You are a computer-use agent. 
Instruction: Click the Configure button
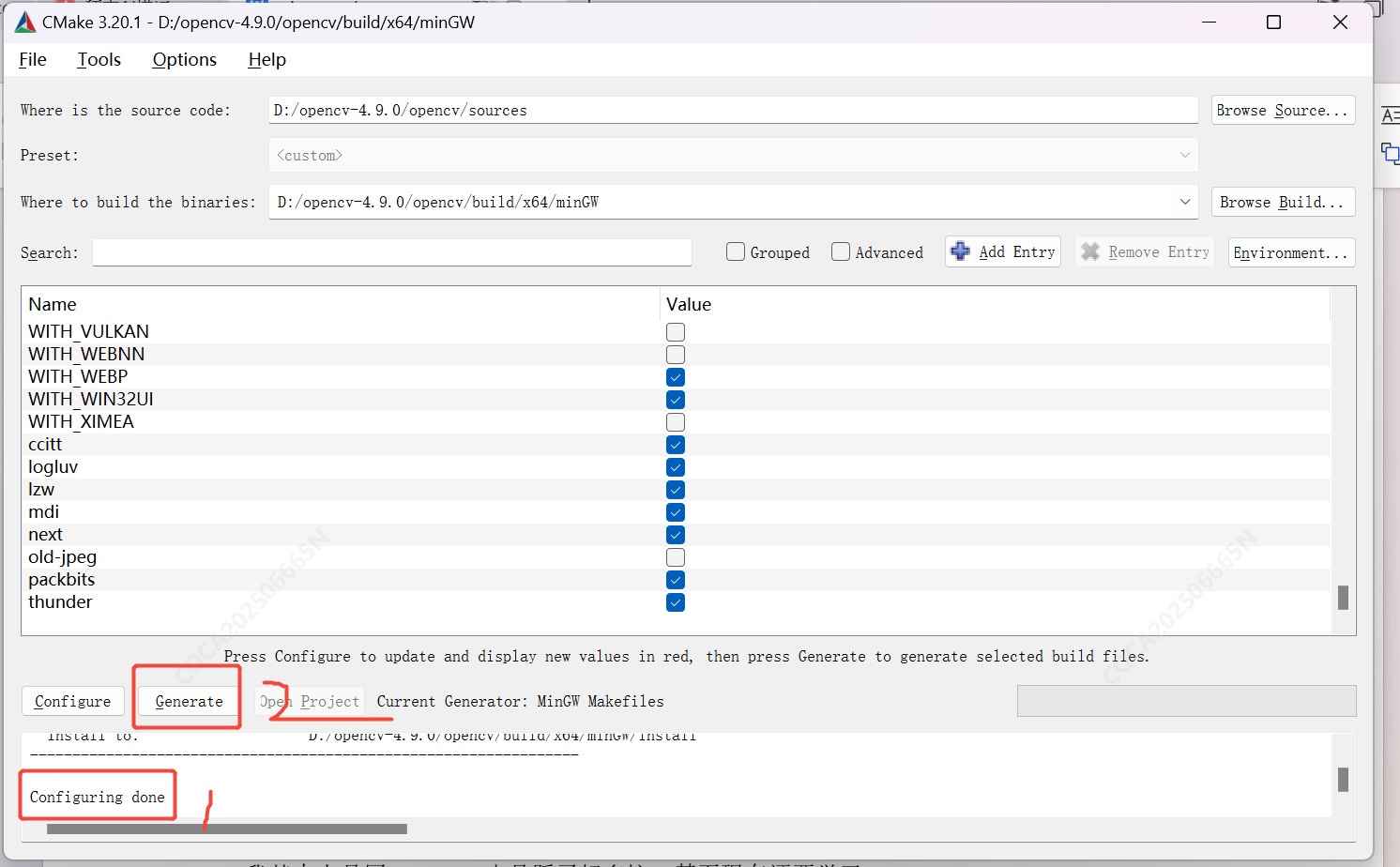(73, 701)
